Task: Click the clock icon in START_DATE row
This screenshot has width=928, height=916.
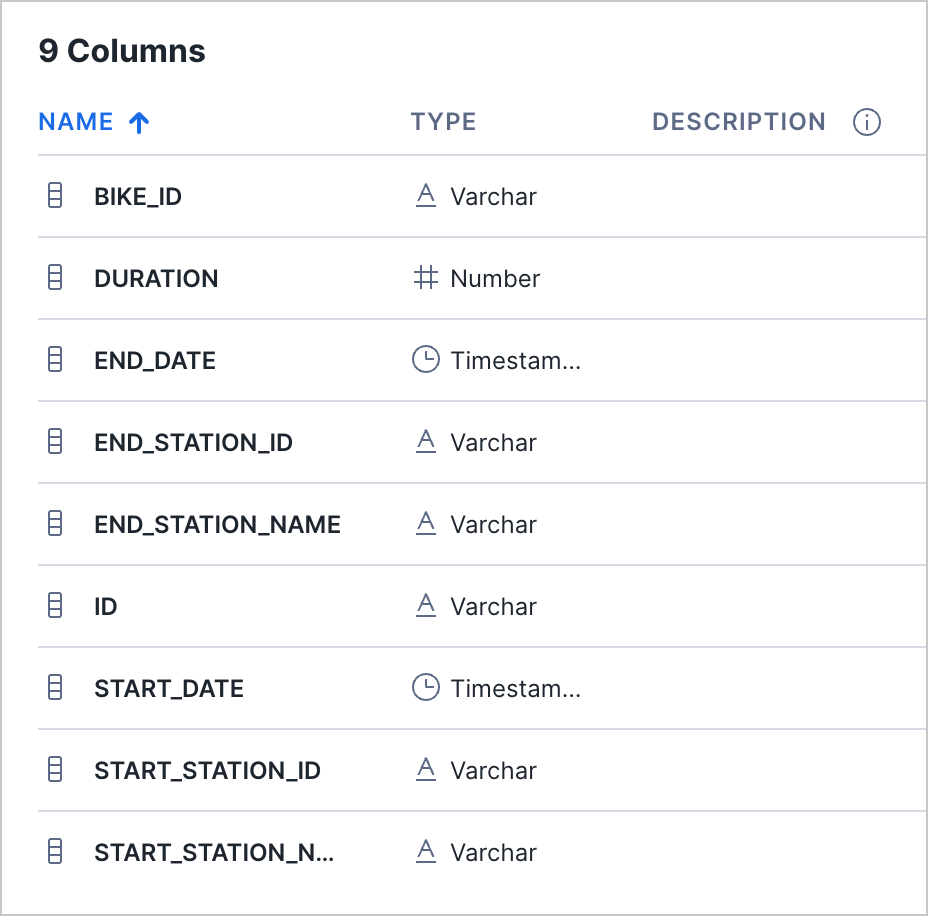Action: pos(426,688)
